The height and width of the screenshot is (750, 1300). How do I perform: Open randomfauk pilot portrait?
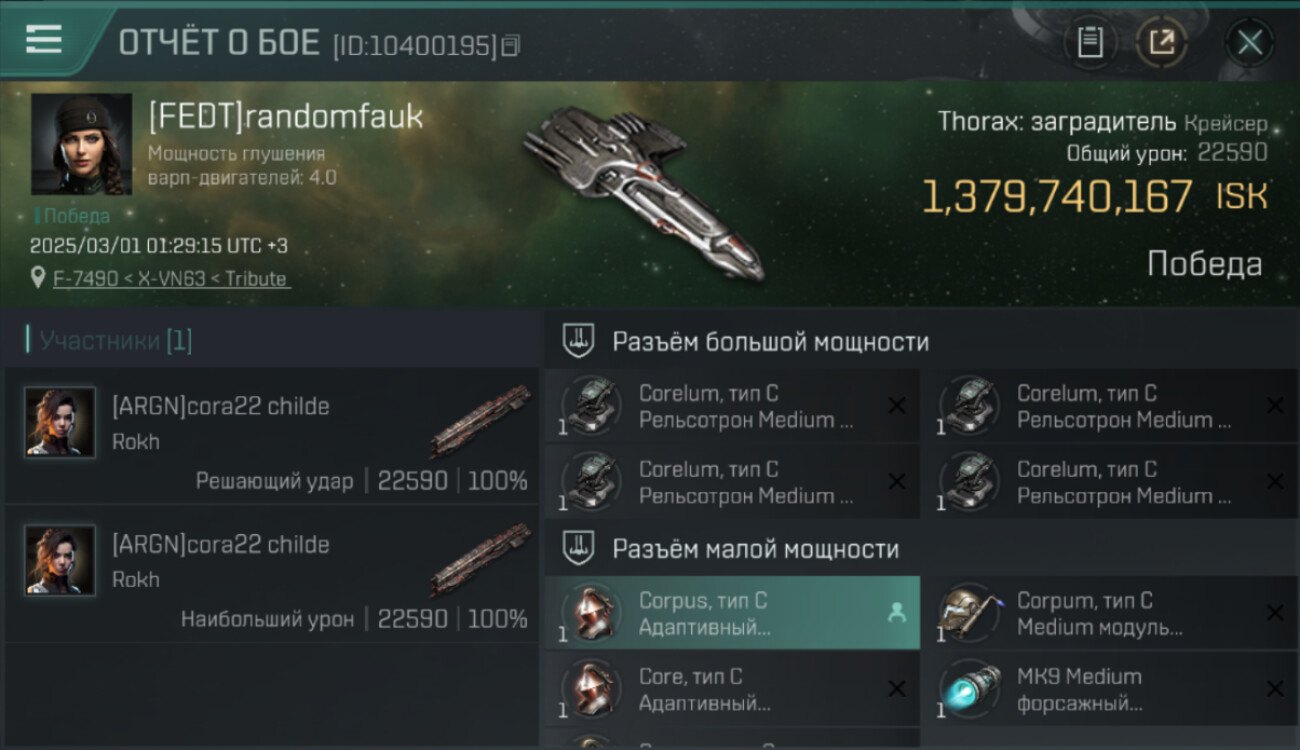click(x=81, y=144)
